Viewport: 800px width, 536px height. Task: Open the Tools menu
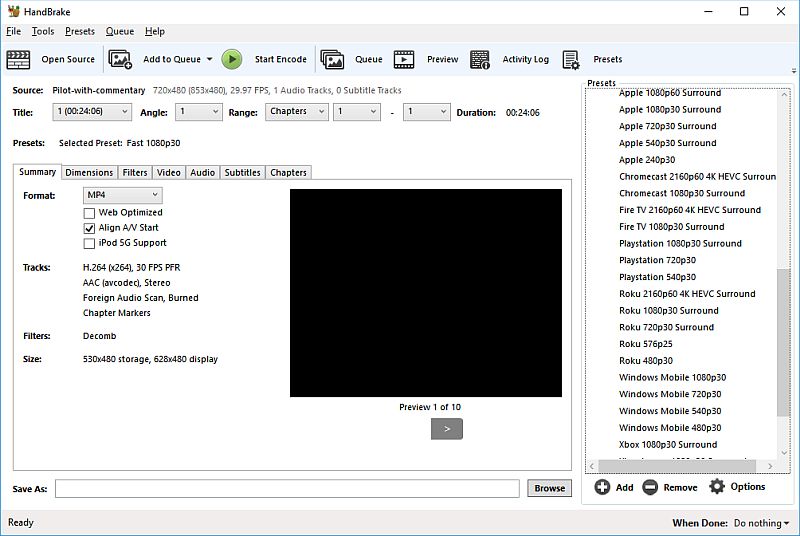tap(43, 32)
